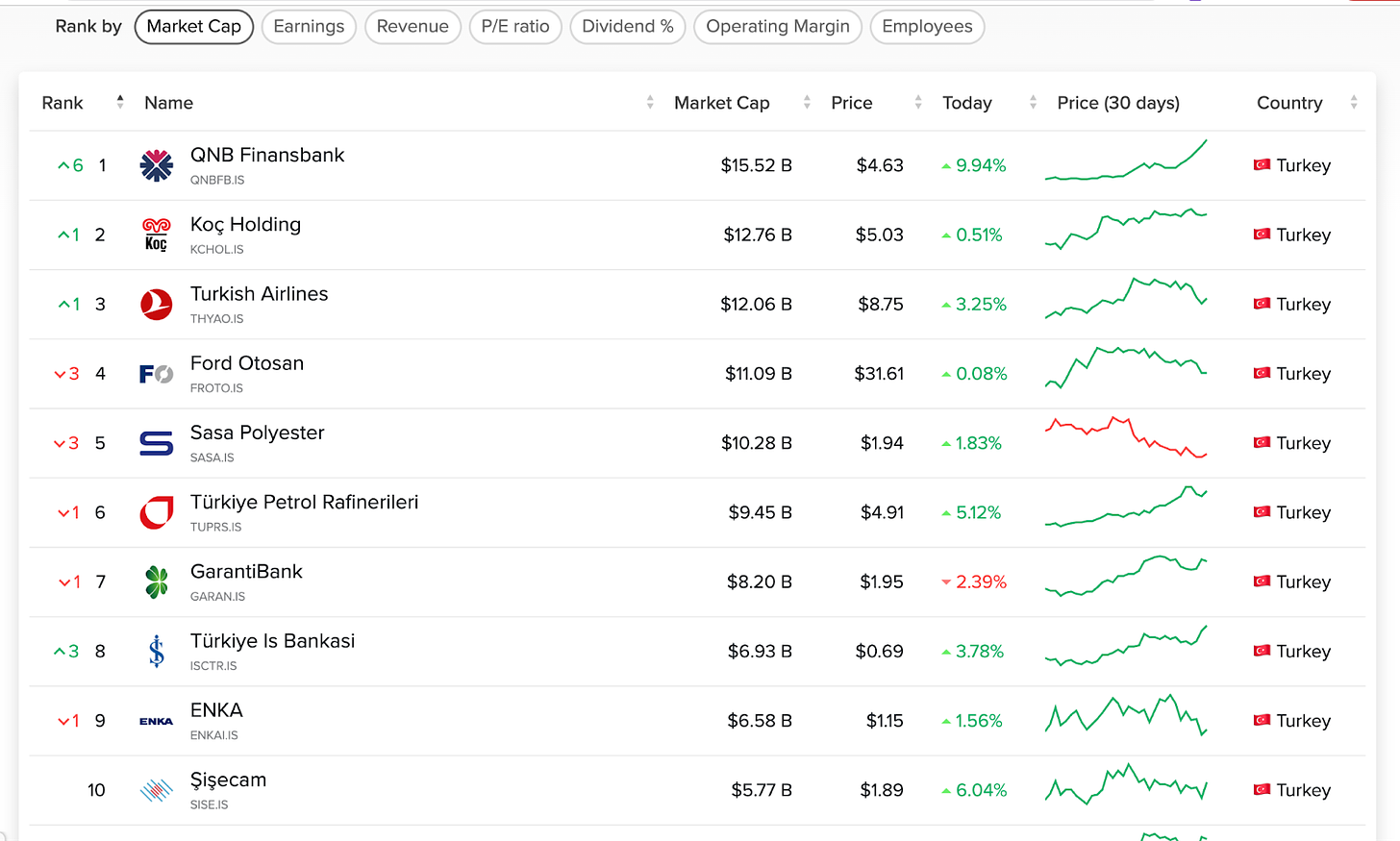The height and width of the screenshot is (841, 1400).
Task: Click Turkey flag in Koç Holding row
Action: pos(1262,235)
